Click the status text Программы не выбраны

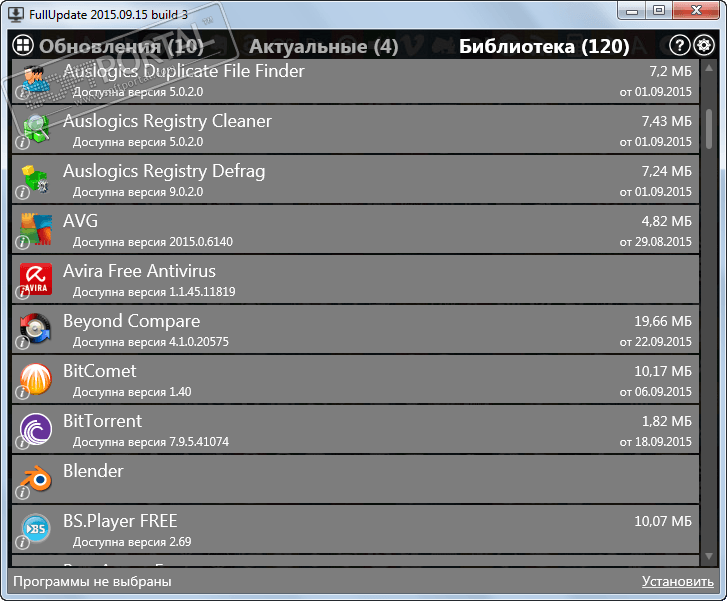pyautogui.click(x=92, y=582)
